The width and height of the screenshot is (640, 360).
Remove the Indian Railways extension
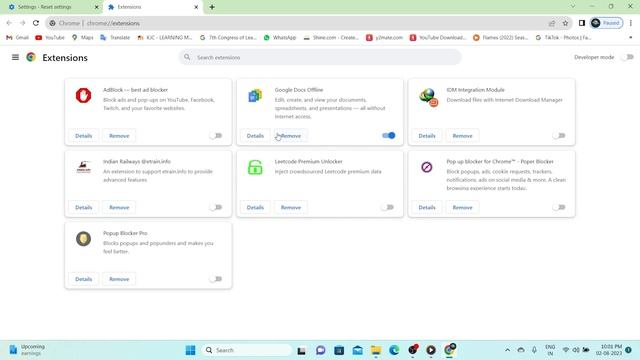[x=119, y=207]
